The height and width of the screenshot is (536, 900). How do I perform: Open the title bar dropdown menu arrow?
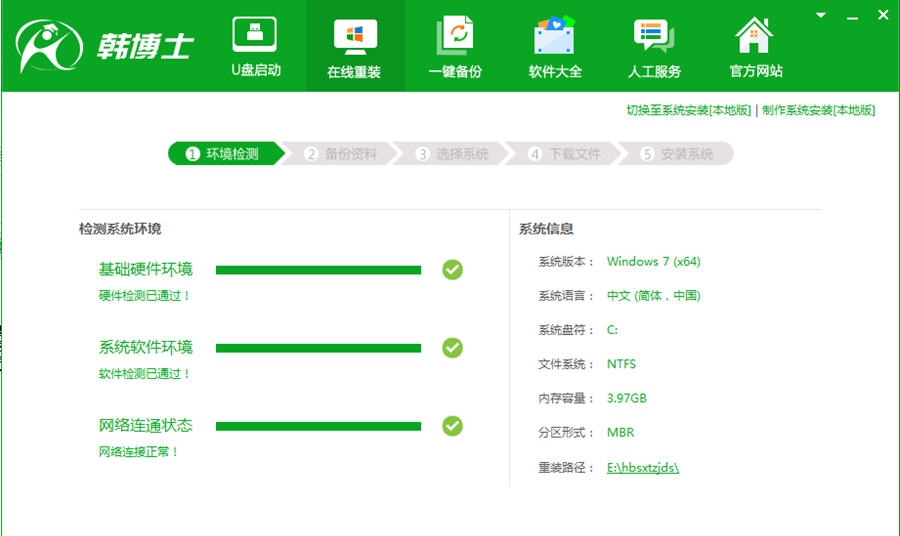pos(821,15)
